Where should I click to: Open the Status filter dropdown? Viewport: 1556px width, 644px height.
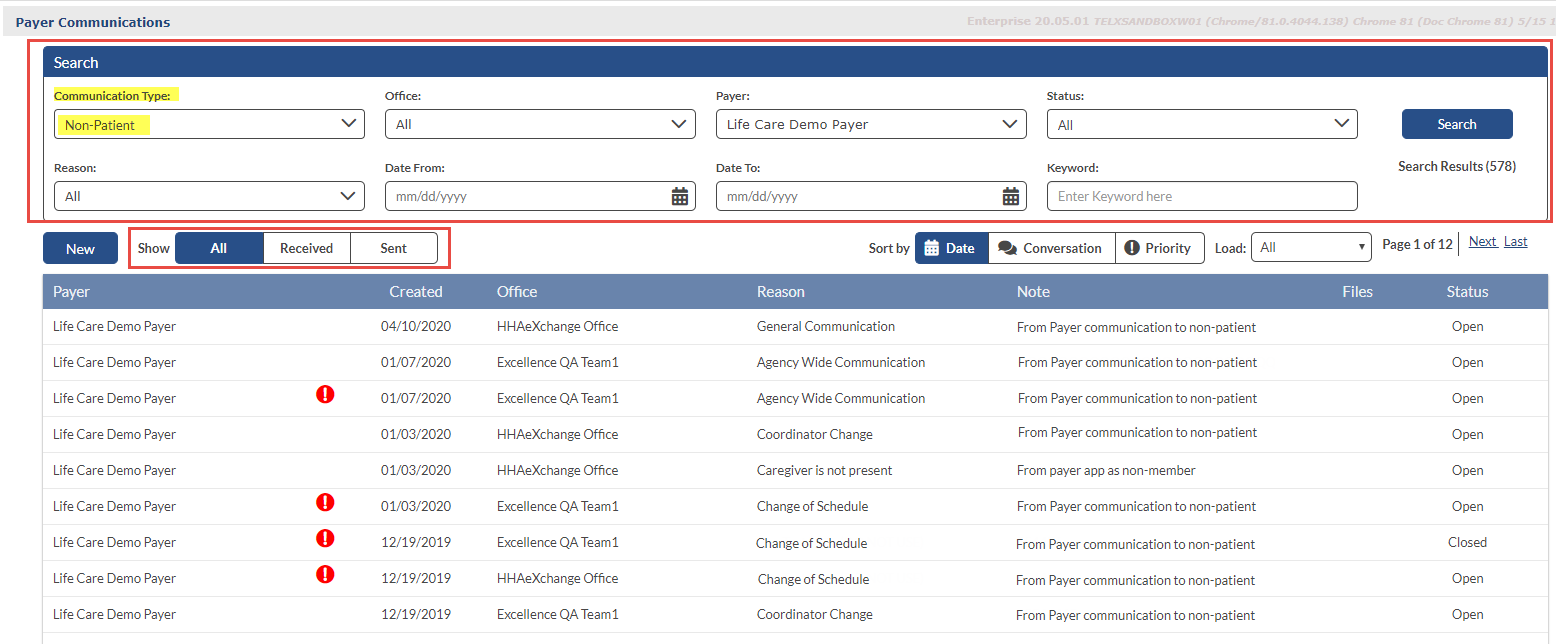pos(1202,124)
